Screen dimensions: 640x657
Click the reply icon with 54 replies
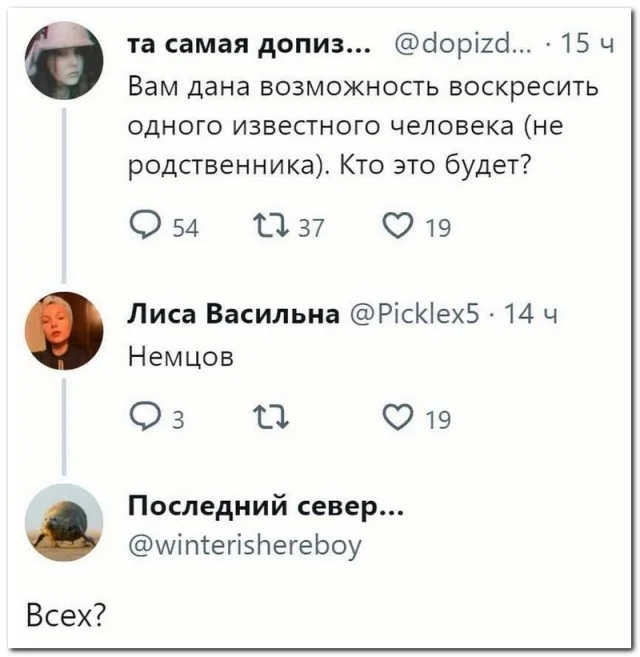tap(147, 229)
